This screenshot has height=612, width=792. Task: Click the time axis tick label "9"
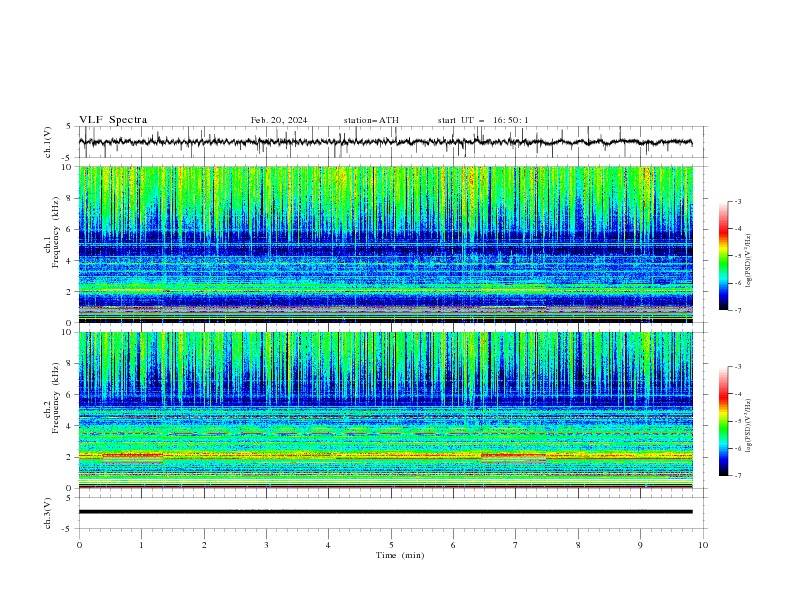click(640, 545)
